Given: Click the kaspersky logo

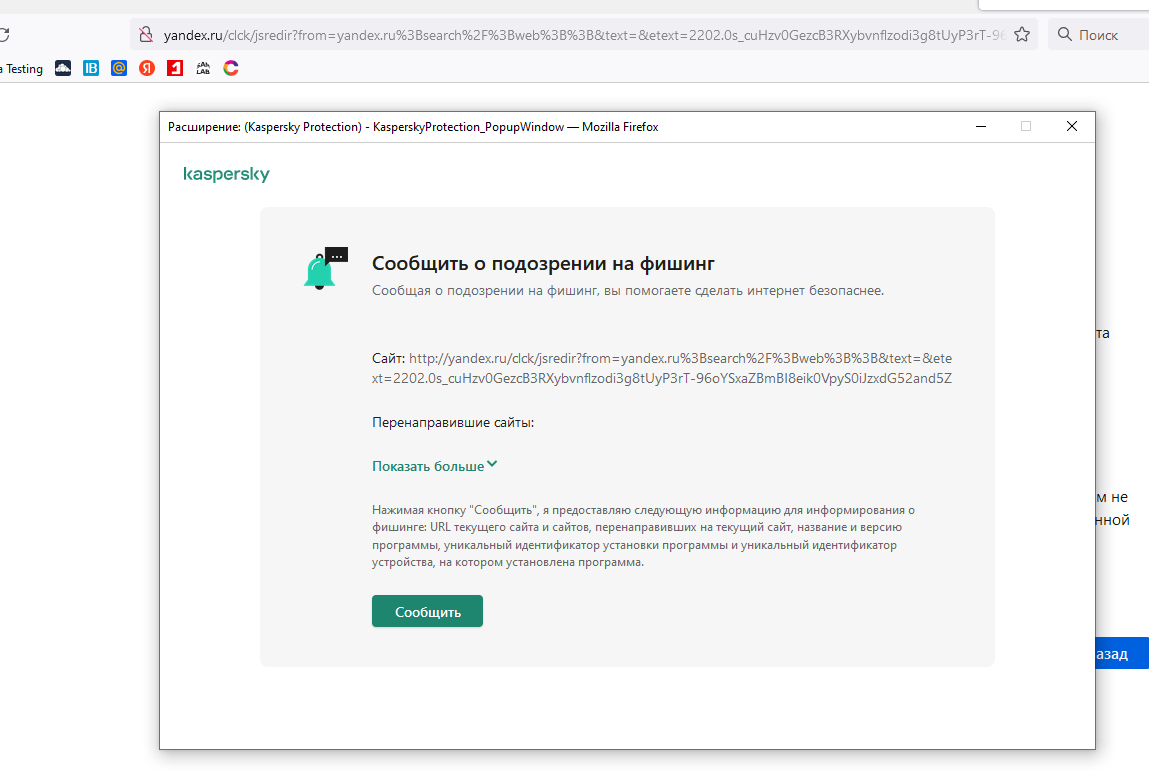Looking at the screenshot, I should [226, 174].
